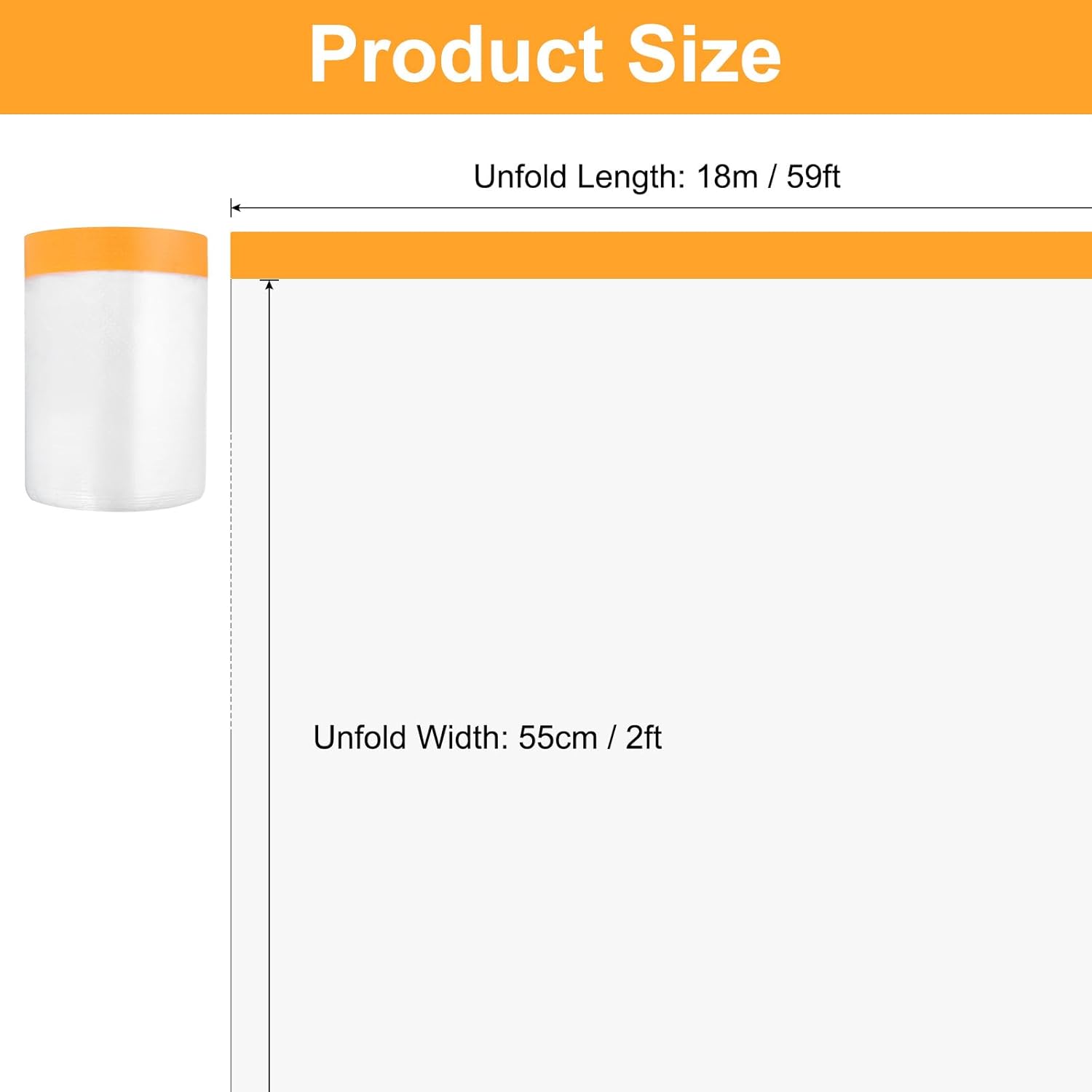1092x1092 pixels.
Task: Click the upward arrowhead of the width line
Action: [269, 286]
